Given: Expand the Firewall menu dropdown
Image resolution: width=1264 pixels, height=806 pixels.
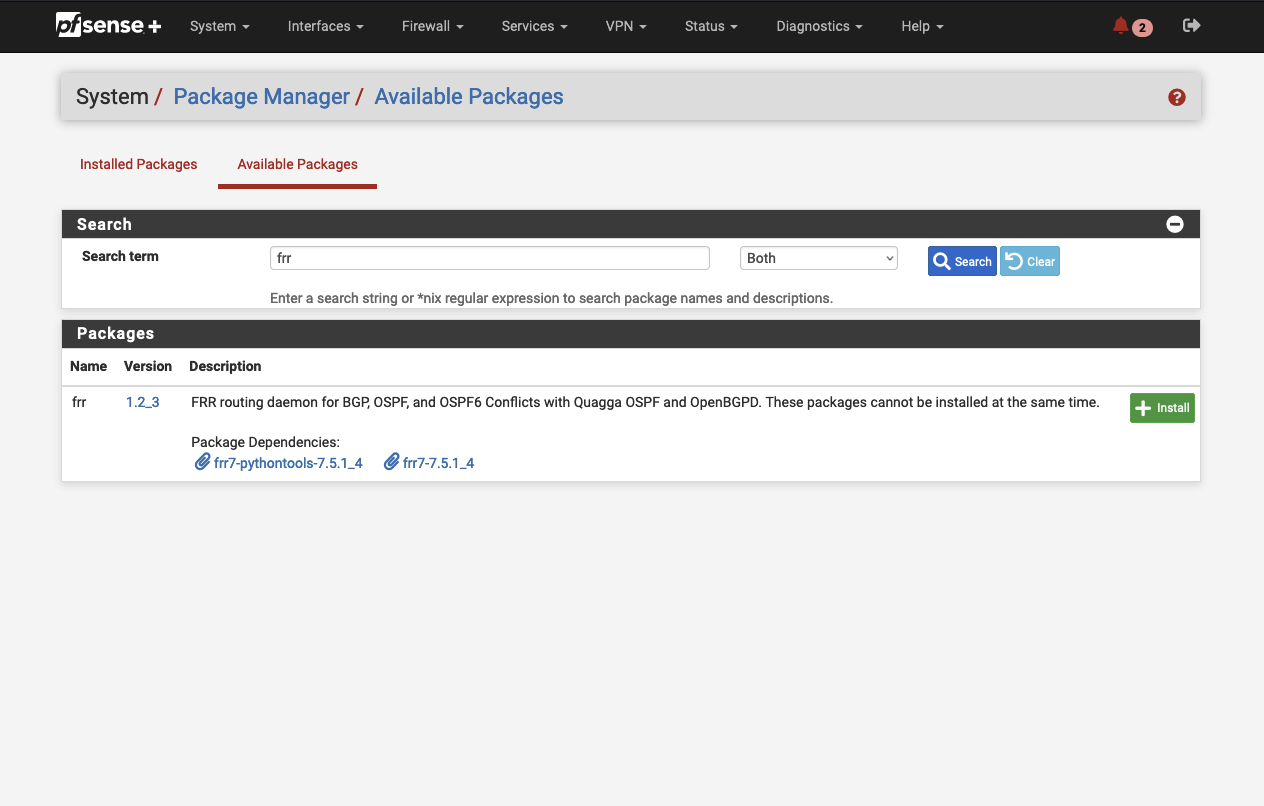Looking at the screenshot, I should pyautogui.click(x=432, y=26).
